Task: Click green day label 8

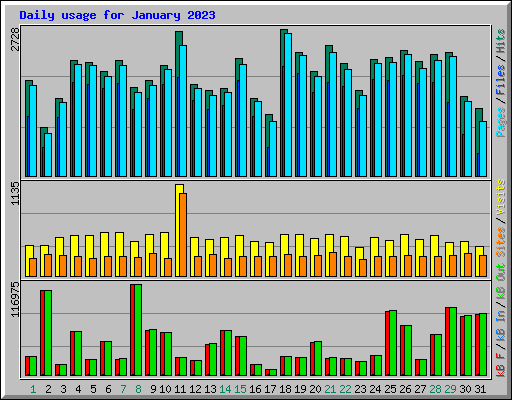Action: pyautogui.click(x=138, y=389)
